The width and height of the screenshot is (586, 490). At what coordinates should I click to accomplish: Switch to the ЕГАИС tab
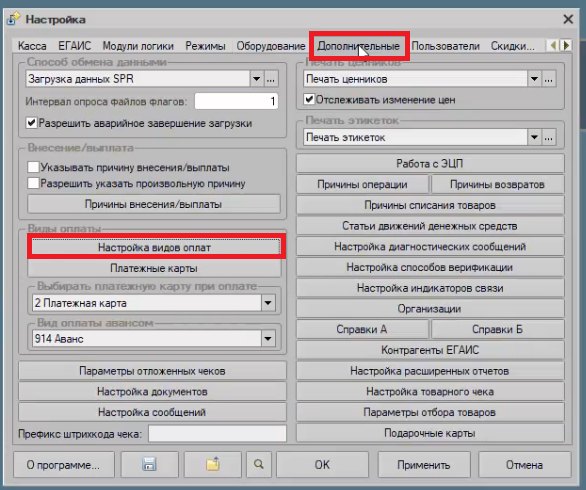(74, 46)
